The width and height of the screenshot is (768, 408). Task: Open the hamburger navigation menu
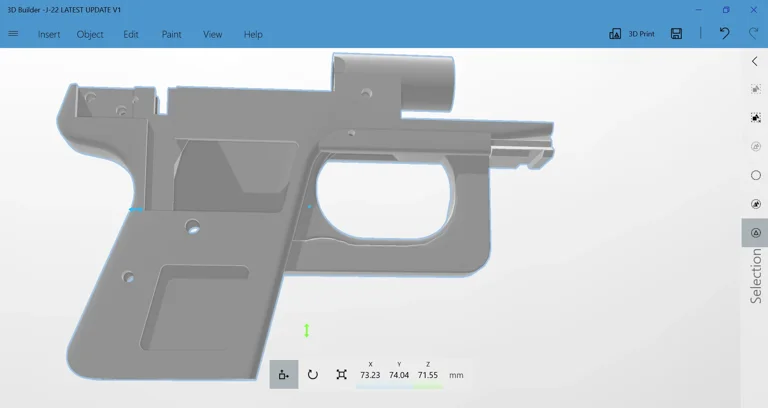(x=13, y=34)
